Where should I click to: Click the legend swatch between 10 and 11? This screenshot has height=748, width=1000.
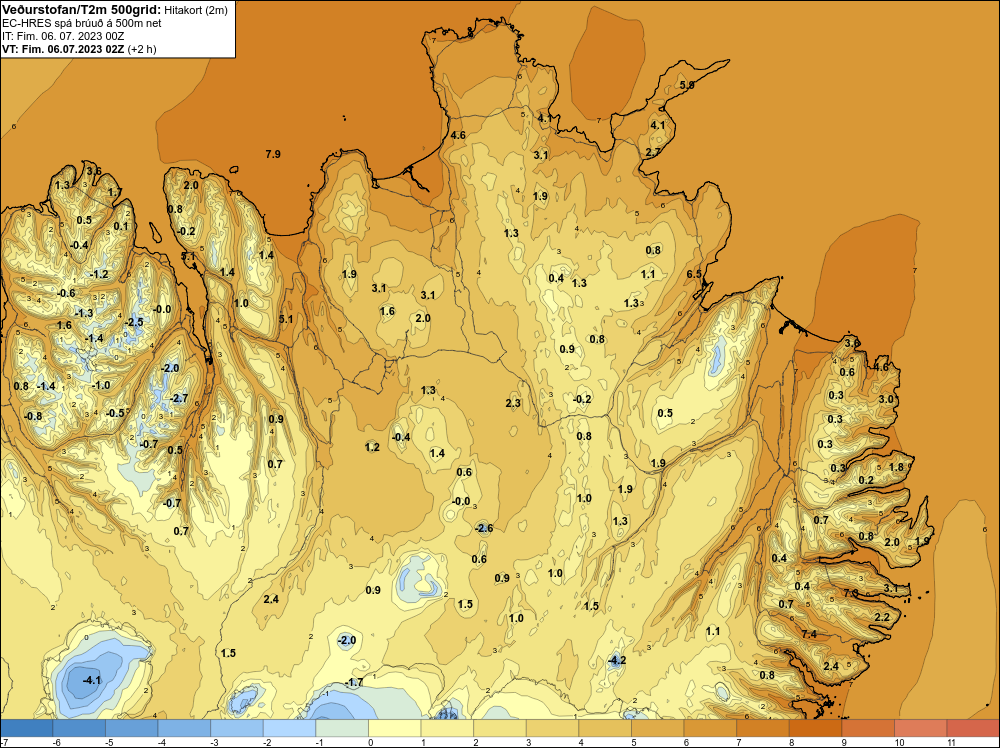[x=921, y=728]
